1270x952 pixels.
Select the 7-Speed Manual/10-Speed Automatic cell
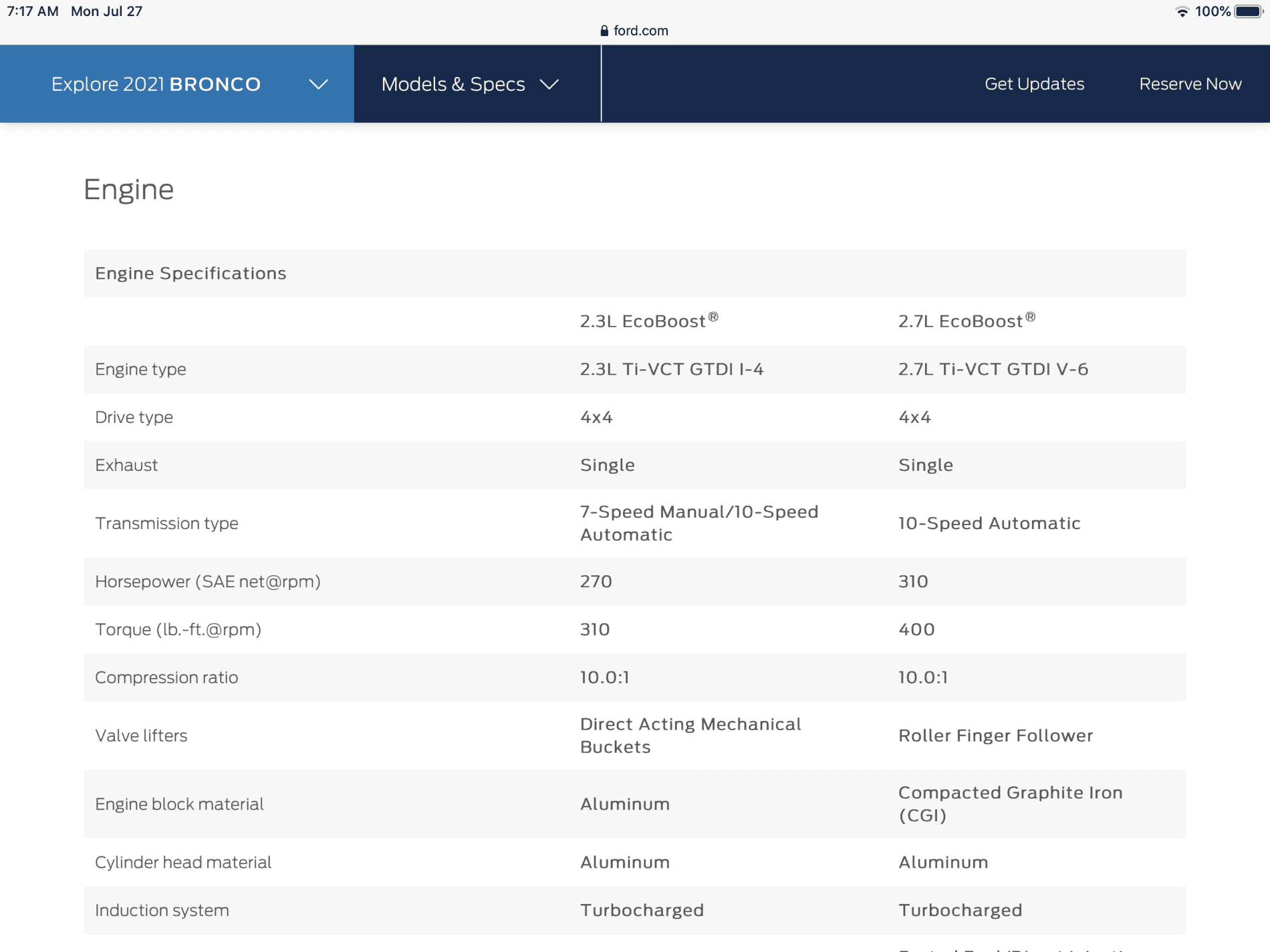click(x=699, y=523)
